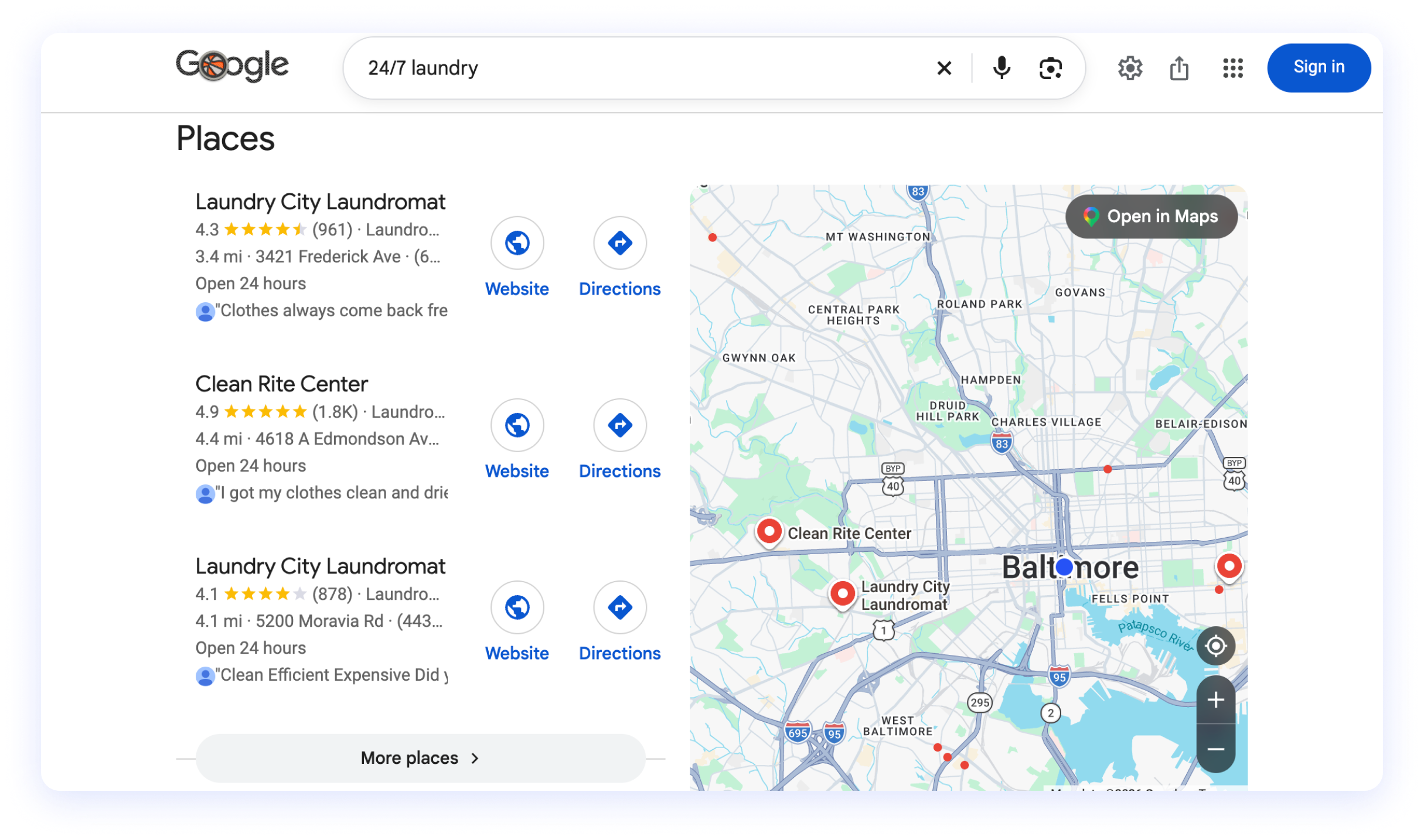Click the "4.4 mi · 4618 A Edmondson Av..." address
The width and height of the screenshot is (1424, 840).
click(x=317, y=439)
